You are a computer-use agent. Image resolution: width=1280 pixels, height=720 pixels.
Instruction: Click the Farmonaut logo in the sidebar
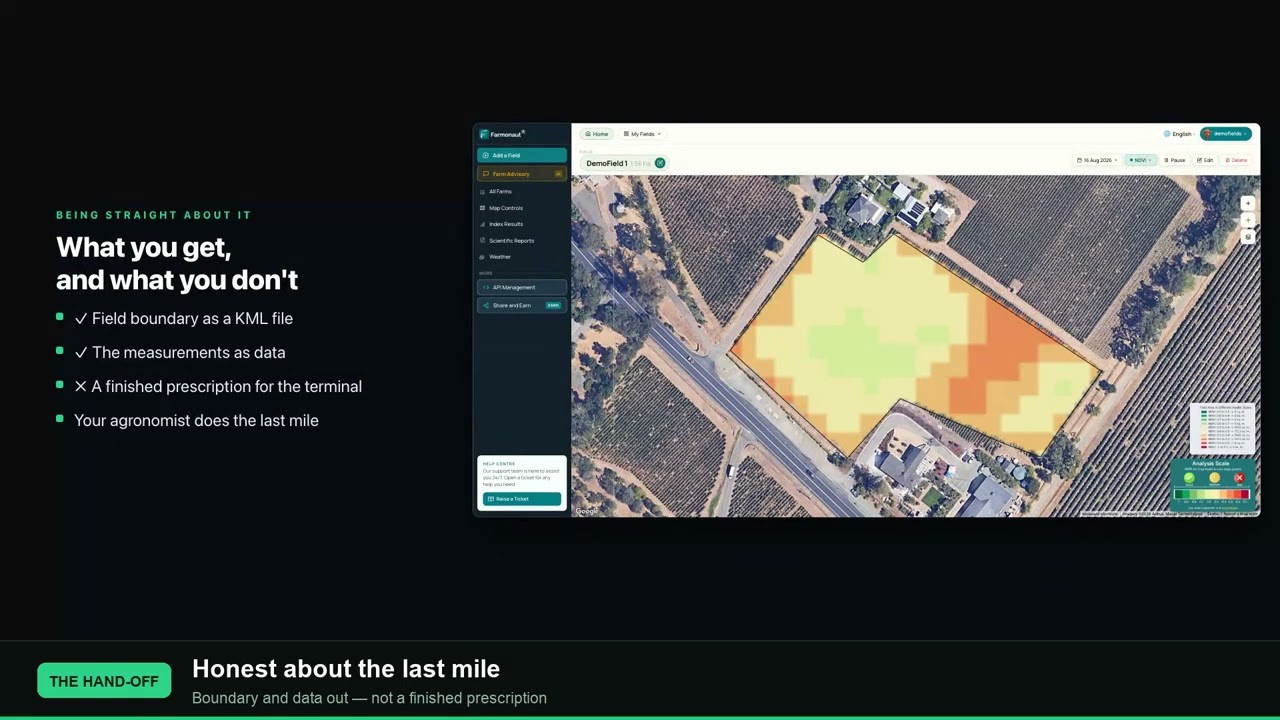coord(502,134)
